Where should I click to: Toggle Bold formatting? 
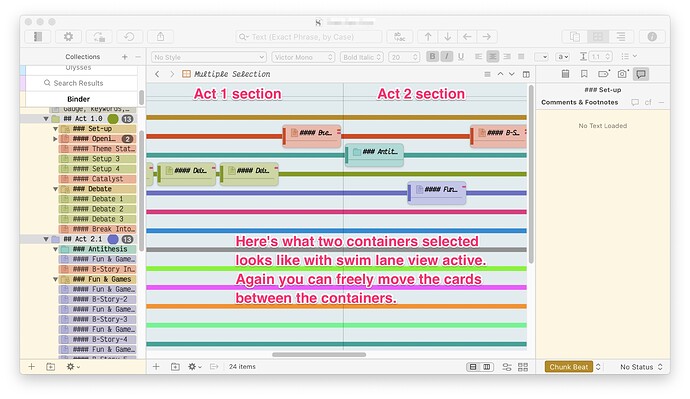pyautogui.click(x=433, y=56)
